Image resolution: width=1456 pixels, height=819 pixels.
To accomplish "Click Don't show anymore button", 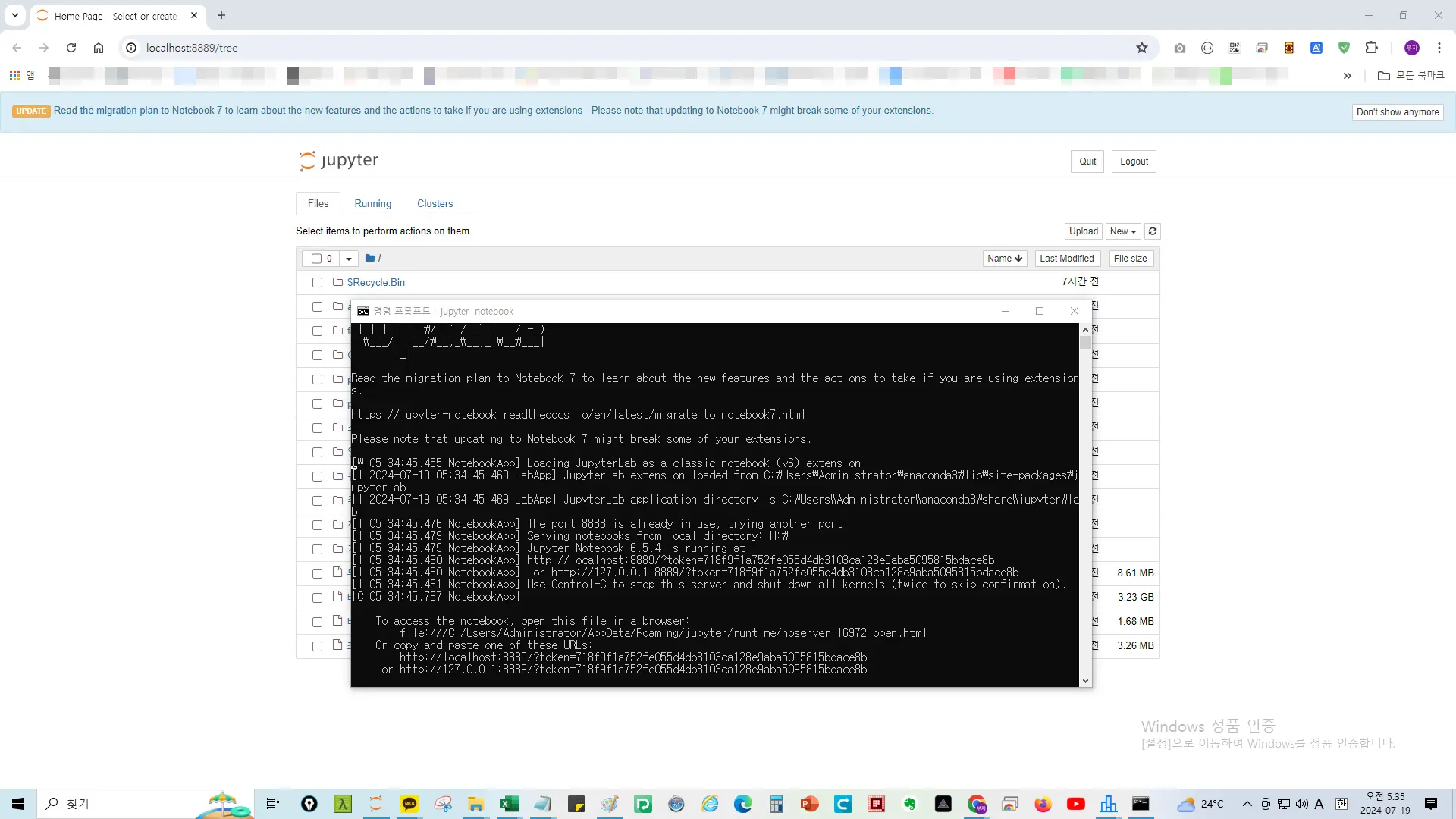I will [x=1398, y=111].
